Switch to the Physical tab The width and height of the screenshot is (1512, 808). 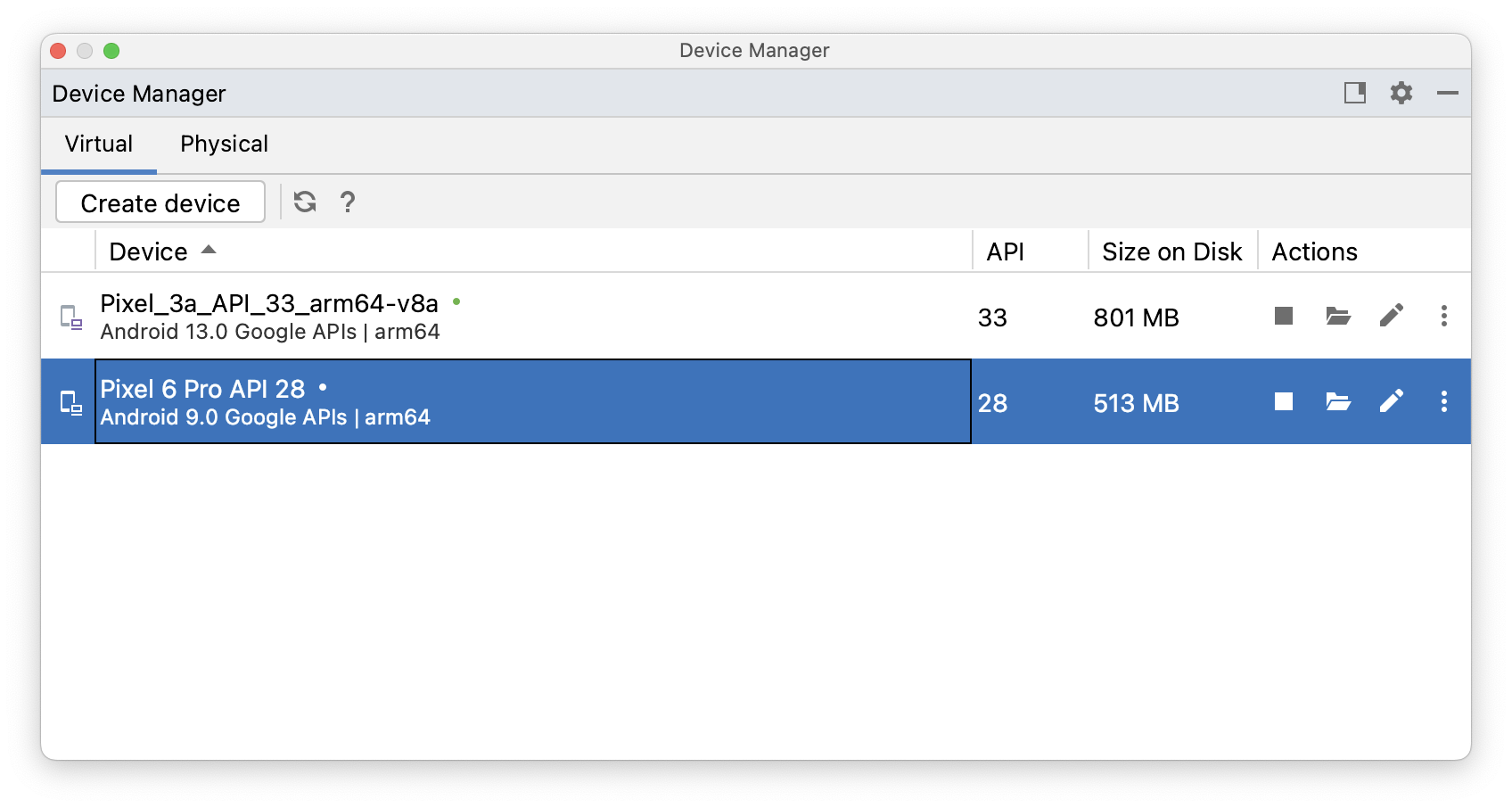(224, 144)
